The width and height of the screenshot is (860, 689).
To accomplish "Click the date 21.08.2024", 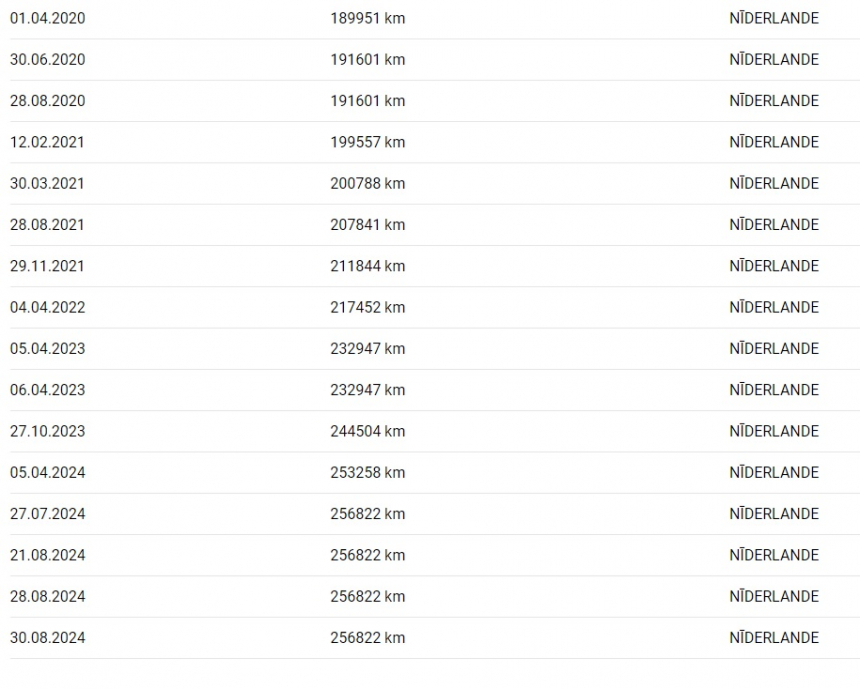I will pyautogui.click(x=47, y=555).
